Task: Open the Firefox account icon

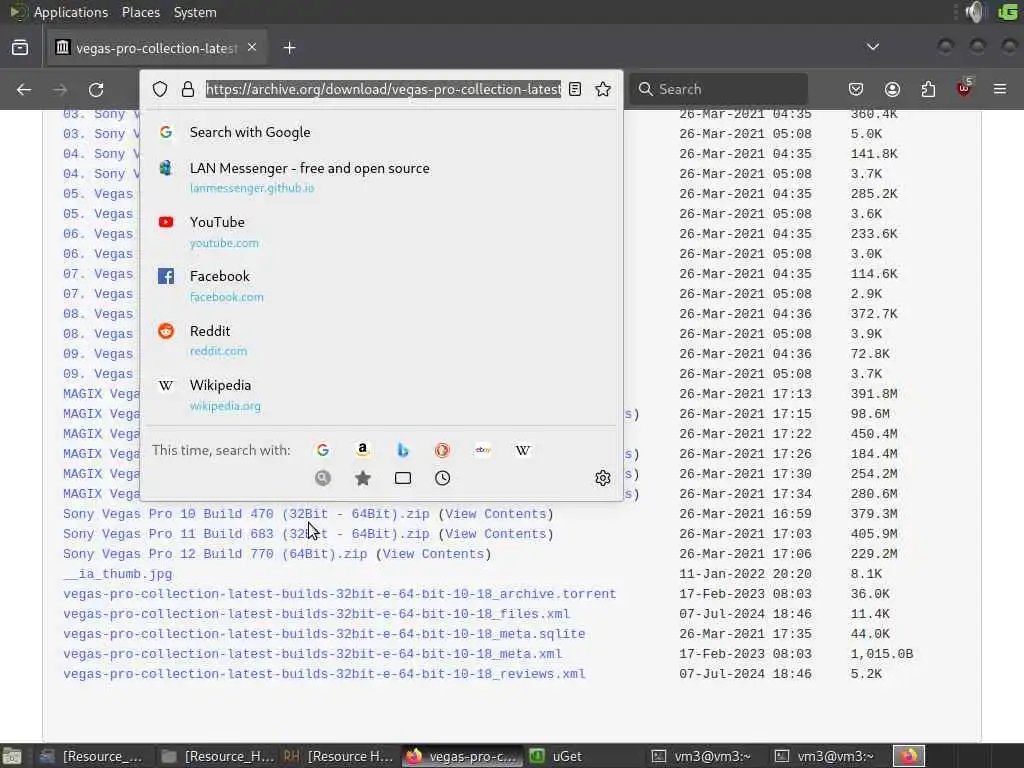Action: [x=892, y=89]
